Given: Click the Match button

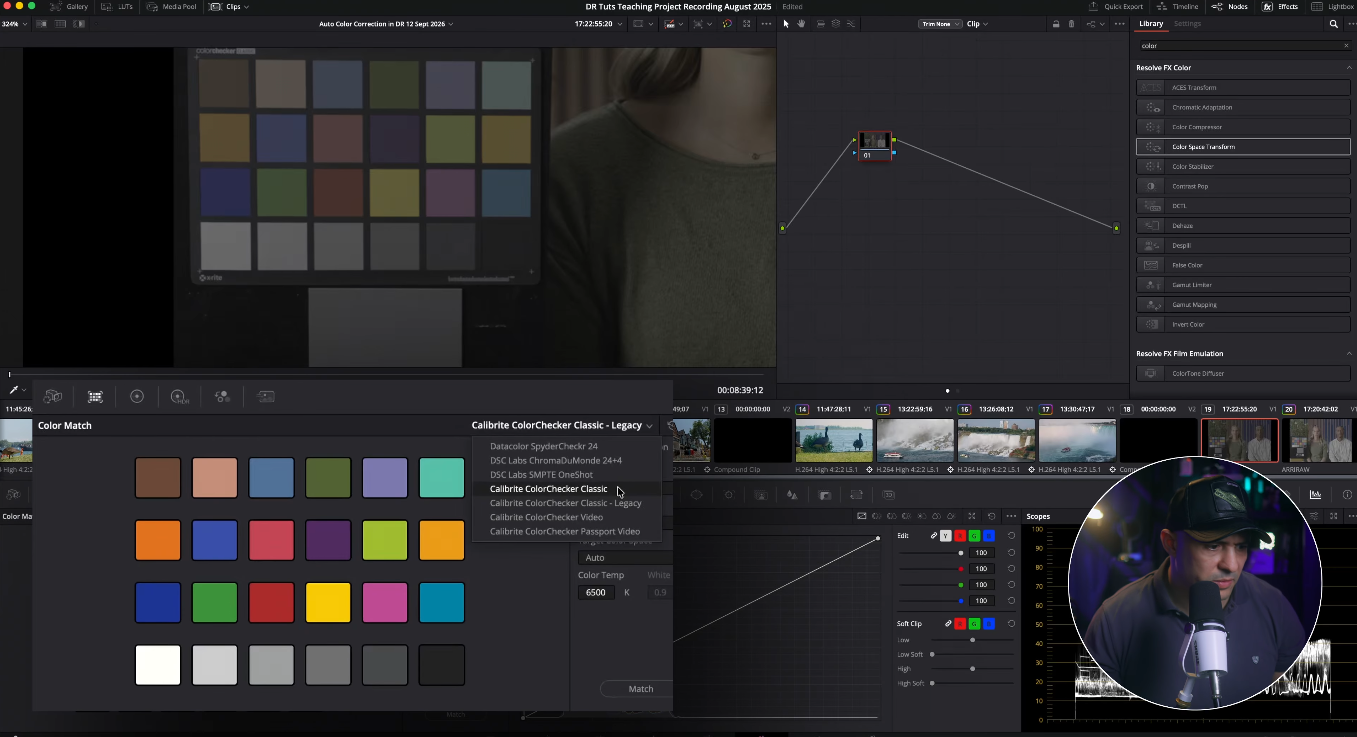Looking at the screenshot, I should [641, 688].
